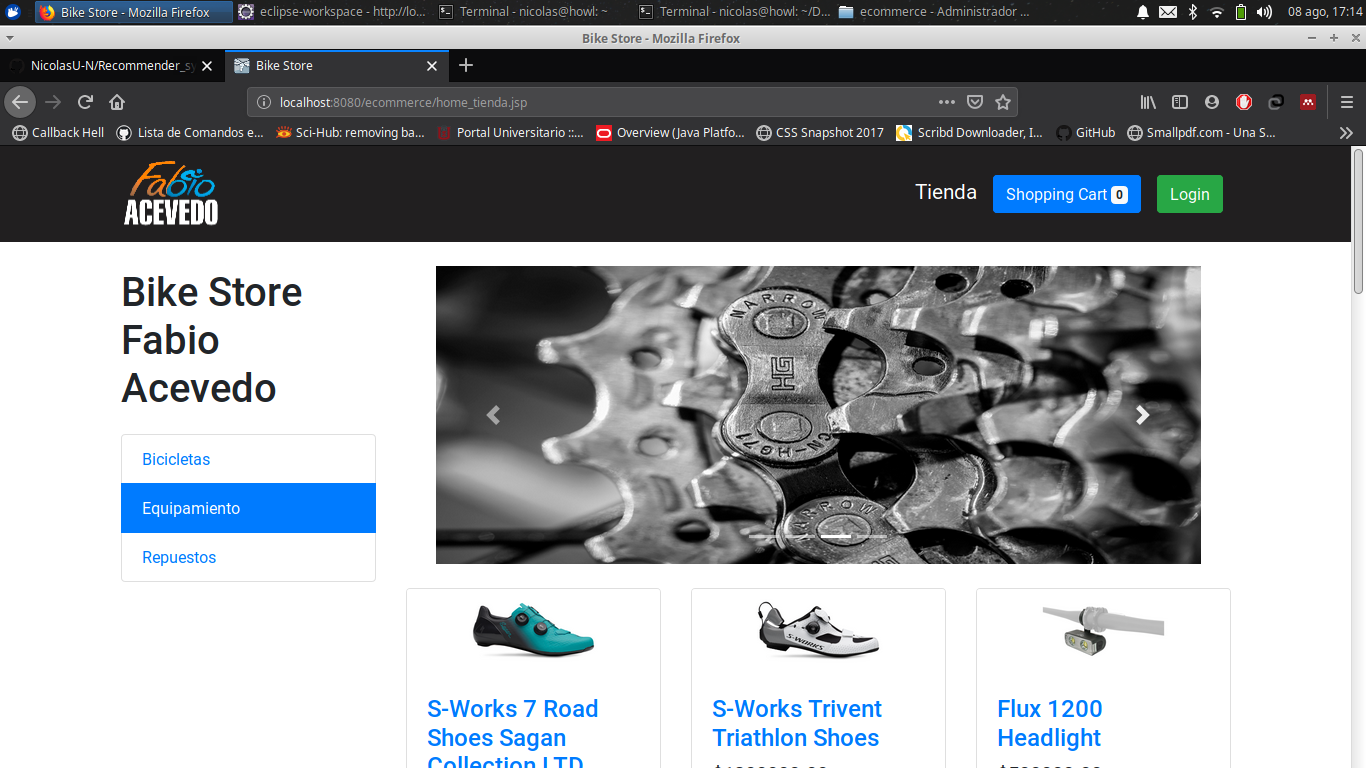
Task: Open a new browser tab
Action: [465, 65]
